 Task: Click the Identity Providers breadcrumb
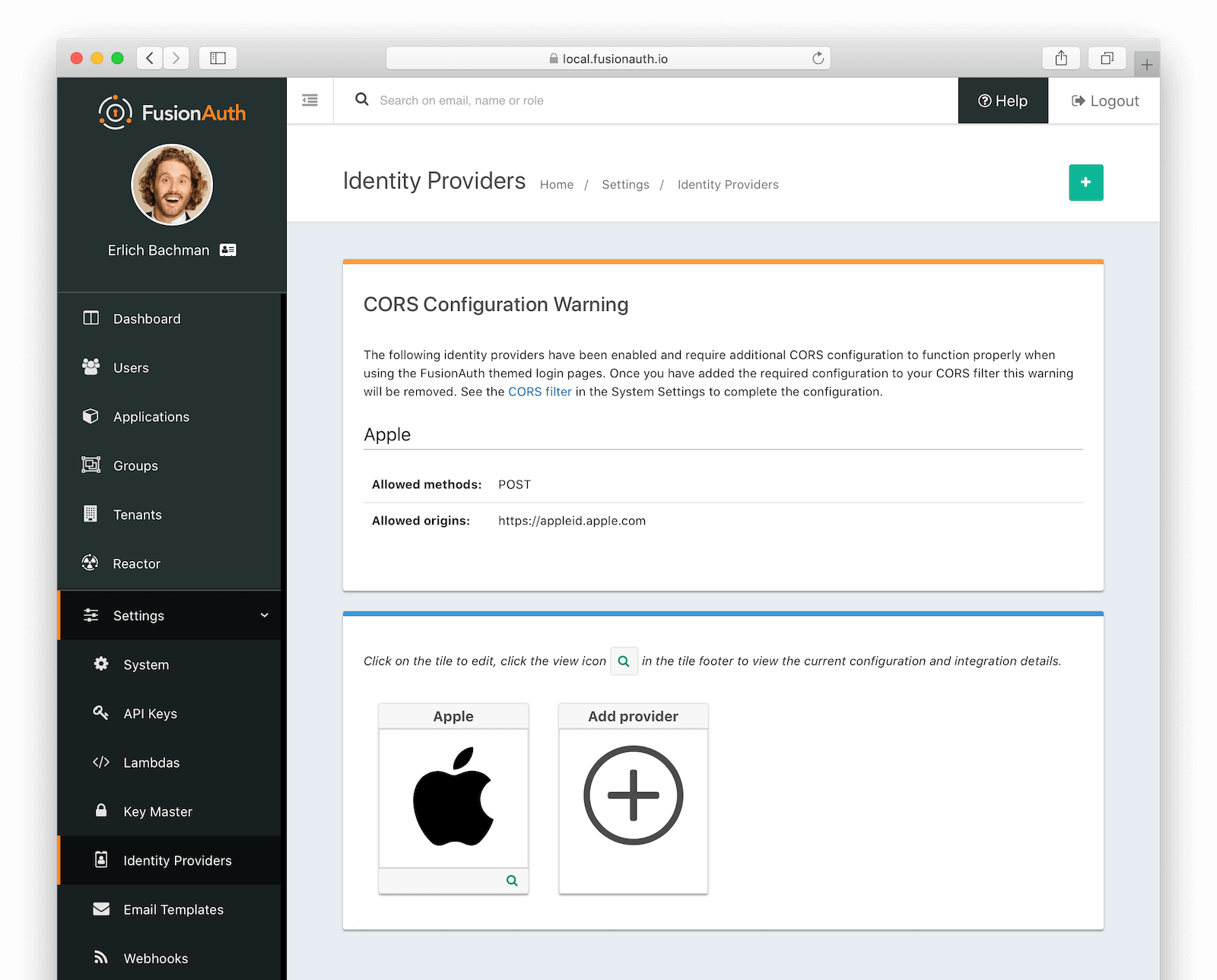click(728, 185)
